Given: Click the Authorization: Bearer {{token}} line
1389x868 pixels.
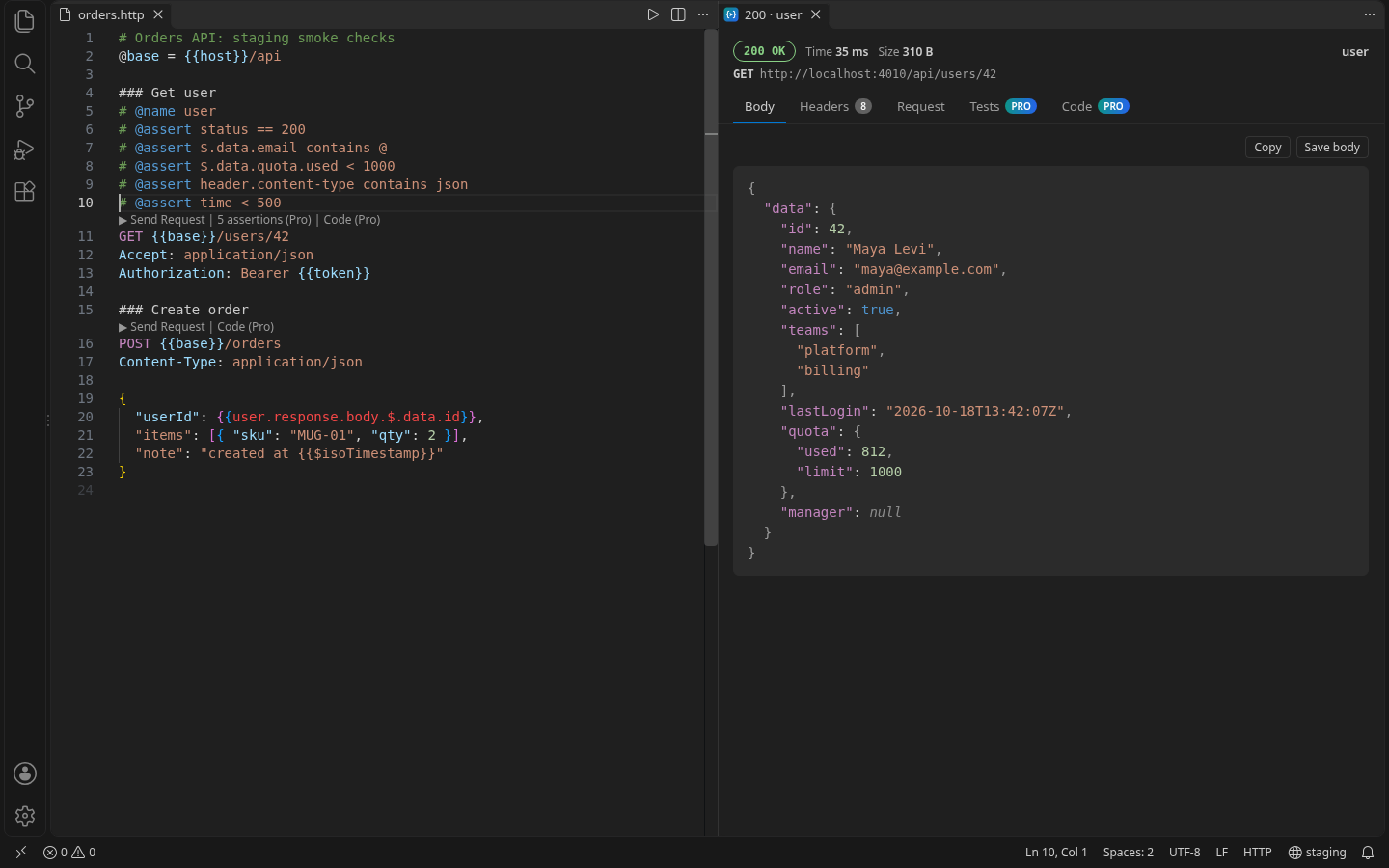Looking at the screenshot, I should [x=244, y=273].
